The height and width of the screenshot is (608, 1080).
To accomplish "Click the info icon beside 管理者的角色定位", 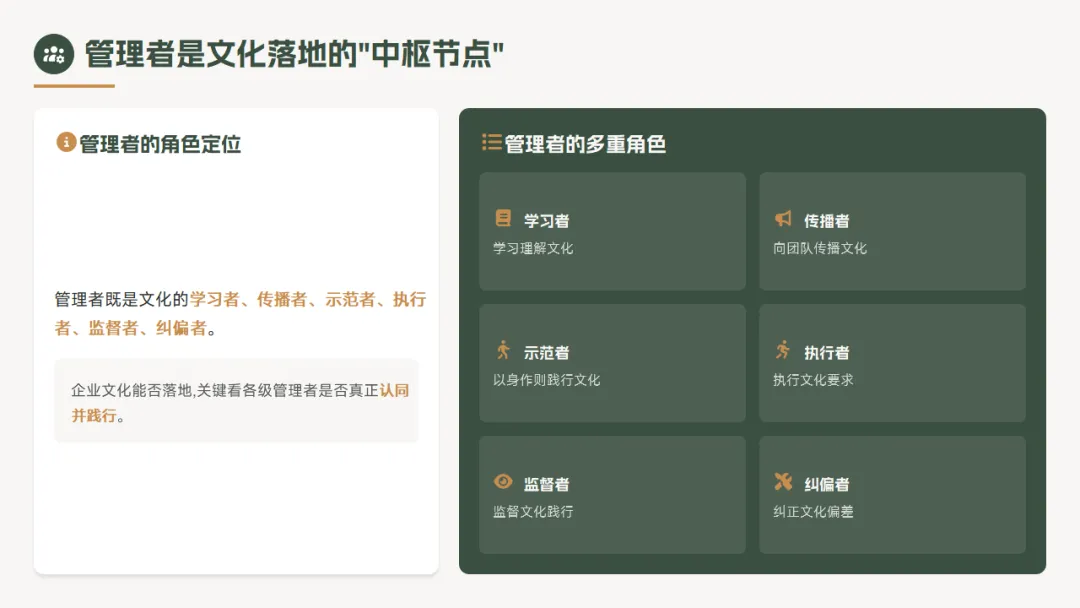I will [x=66, y=142].
